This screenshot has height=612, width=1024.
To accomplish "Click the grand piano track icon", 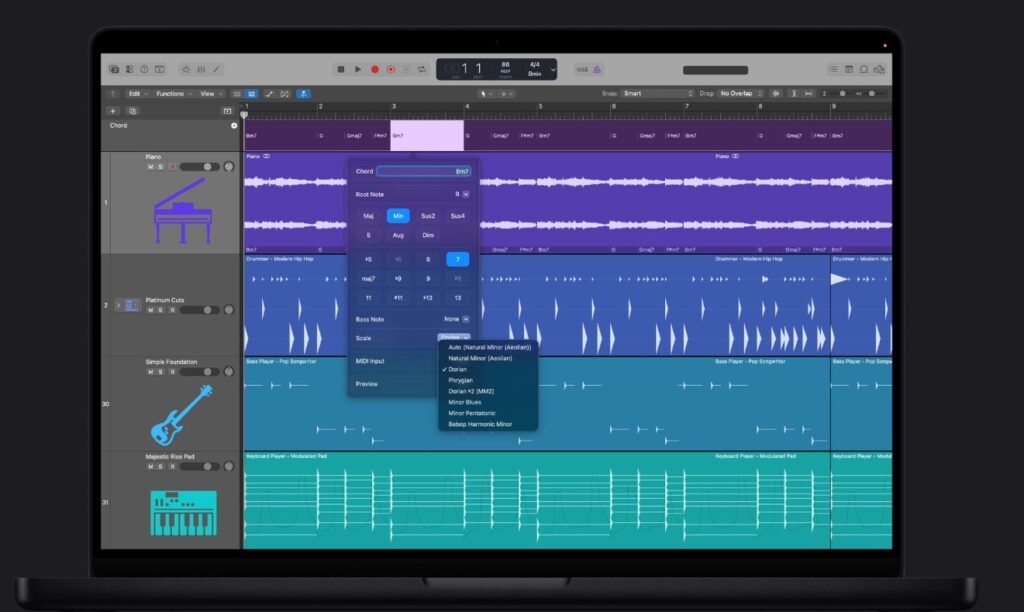I will pyautogui.click(x=181, y=211).
